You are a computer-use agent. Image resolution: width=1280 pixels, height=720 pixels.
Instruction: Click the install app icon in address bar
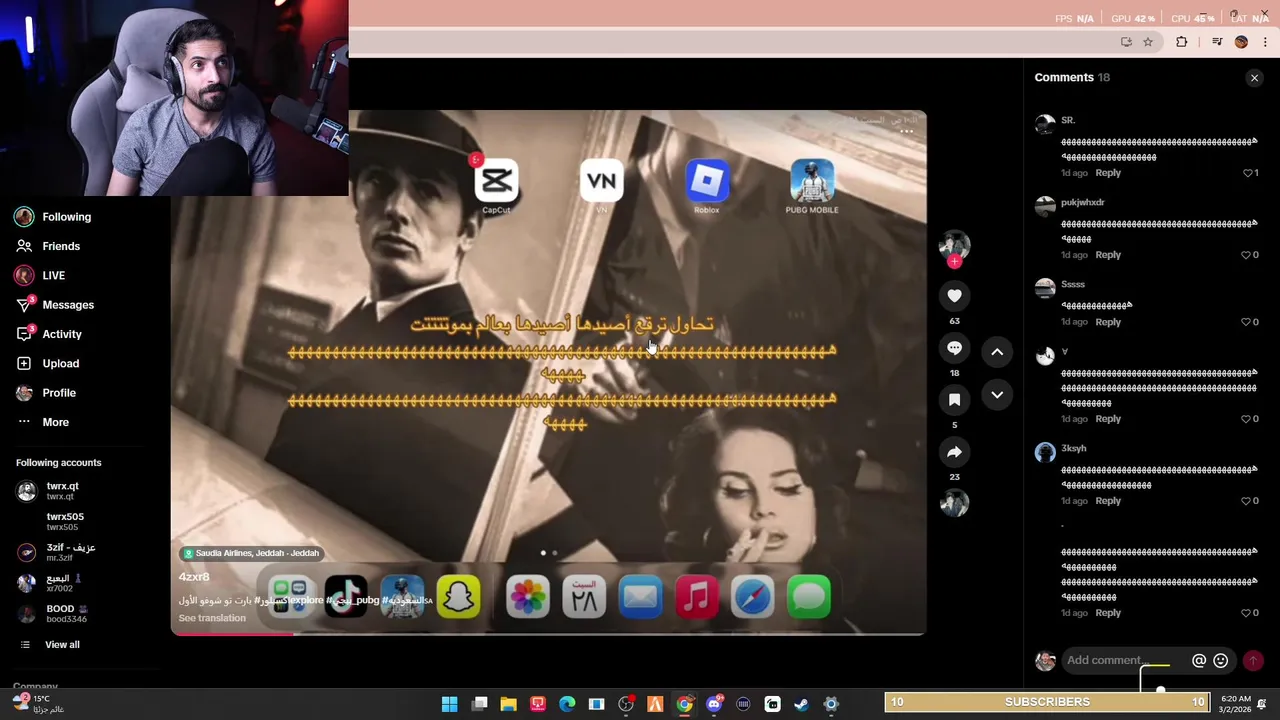pos(1126,42)
